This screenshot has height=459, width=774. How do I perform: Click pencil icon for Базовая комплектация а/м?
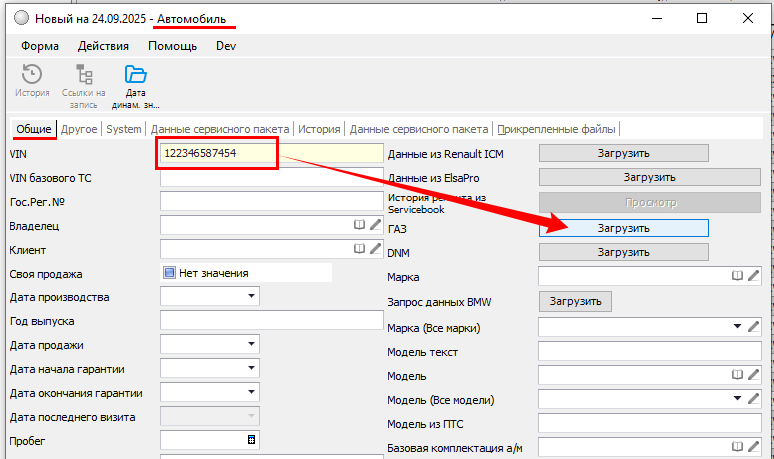[x=753, y=447]
